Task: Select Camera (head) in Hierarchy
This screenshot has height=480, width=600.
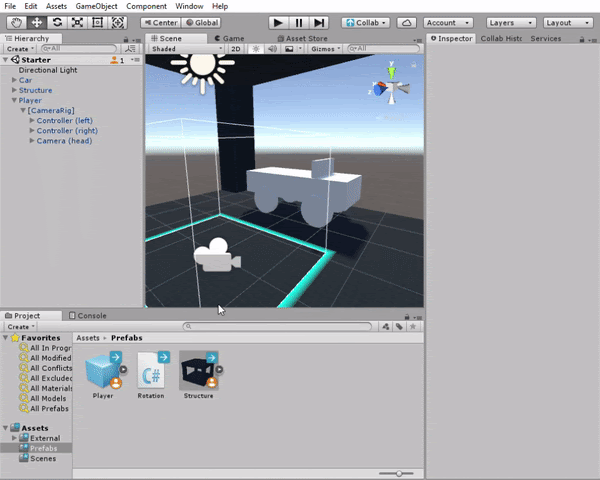Action: point(64,141)
